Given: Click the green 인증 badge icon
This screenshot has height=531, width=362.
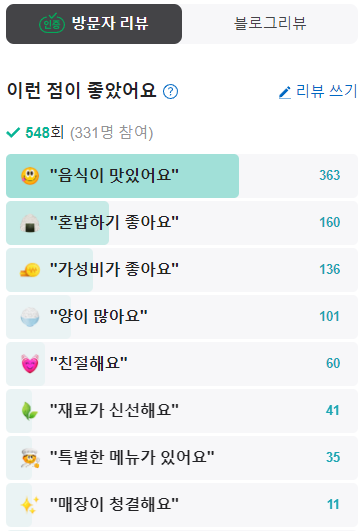Looking at the screenshot, I should click(52, 23).
